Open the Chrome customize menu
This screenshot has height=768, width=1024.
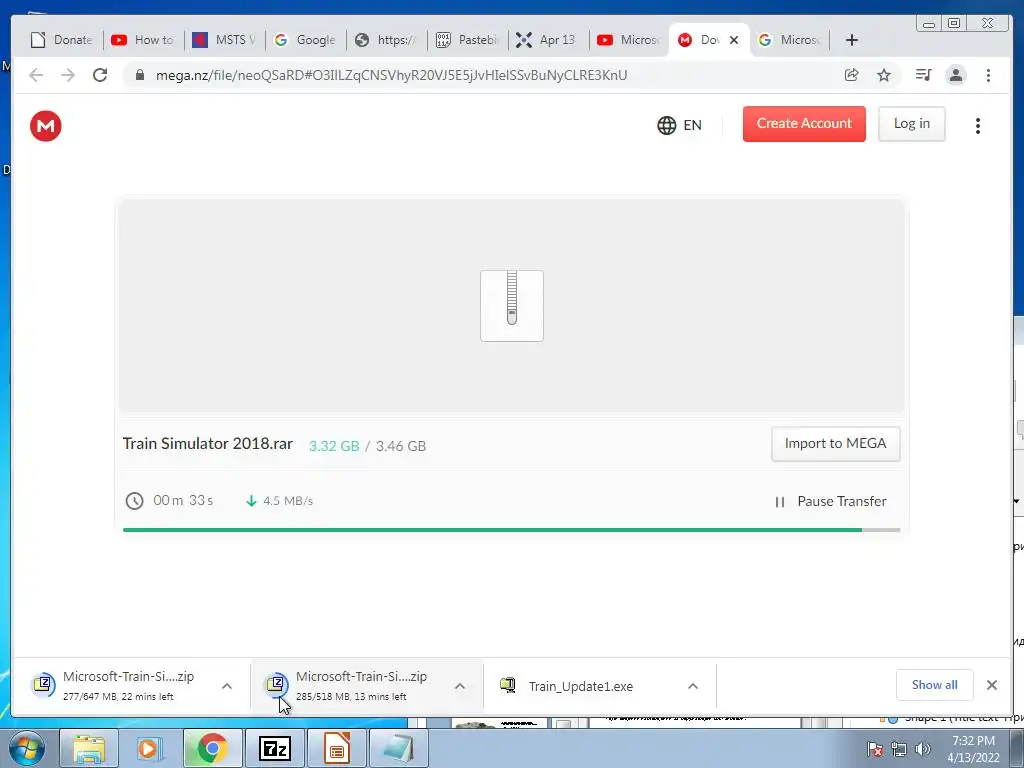coord(988,75)
